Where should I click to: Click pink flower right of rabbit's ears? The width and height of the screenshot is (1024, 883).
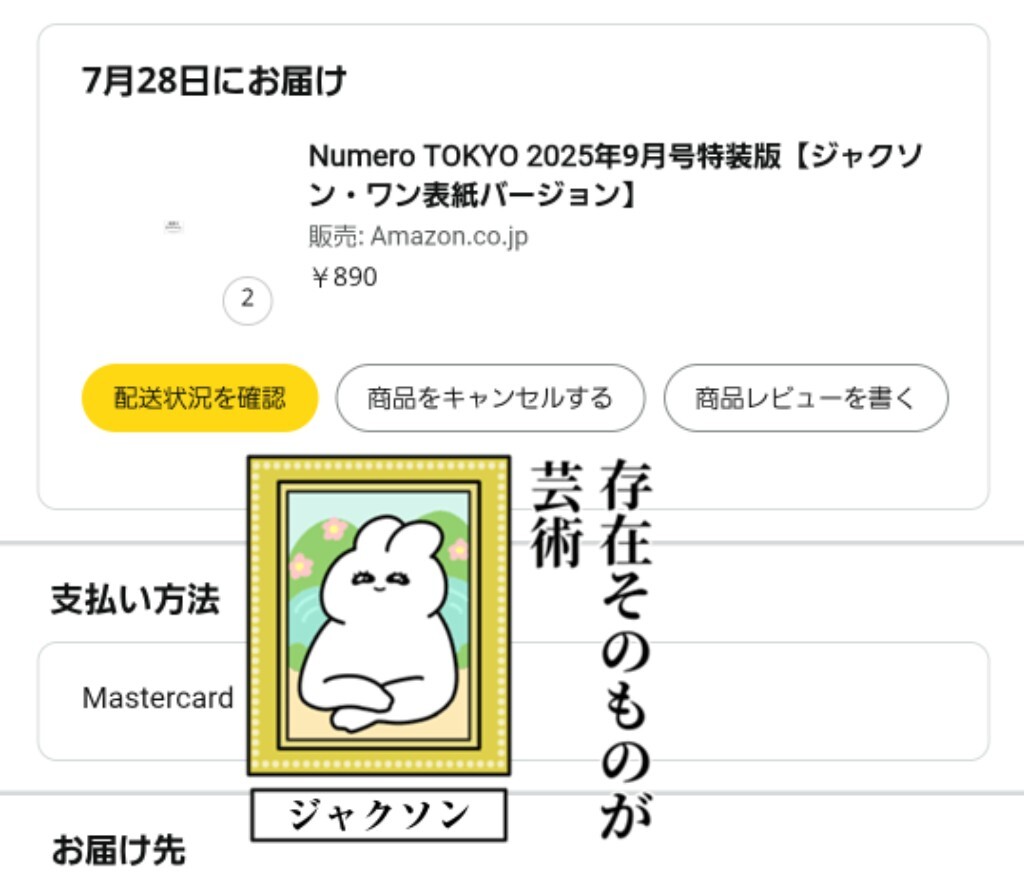tap(458, 549)
